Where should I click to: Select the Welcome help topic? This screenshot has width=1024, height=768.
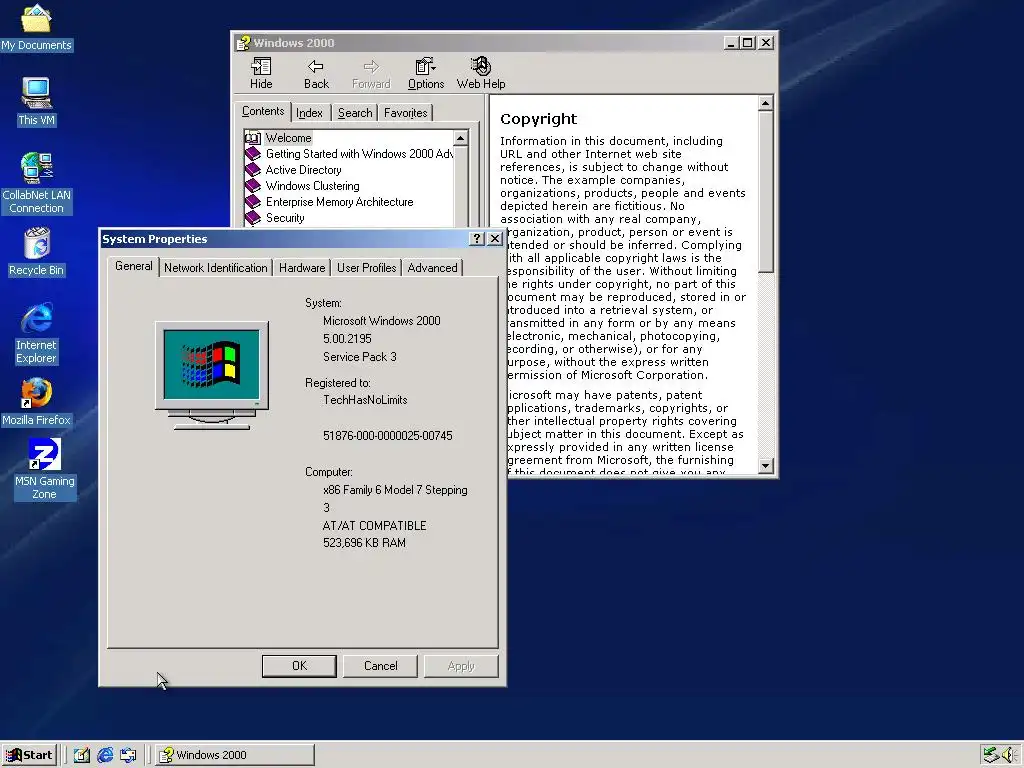pos(288,138)
